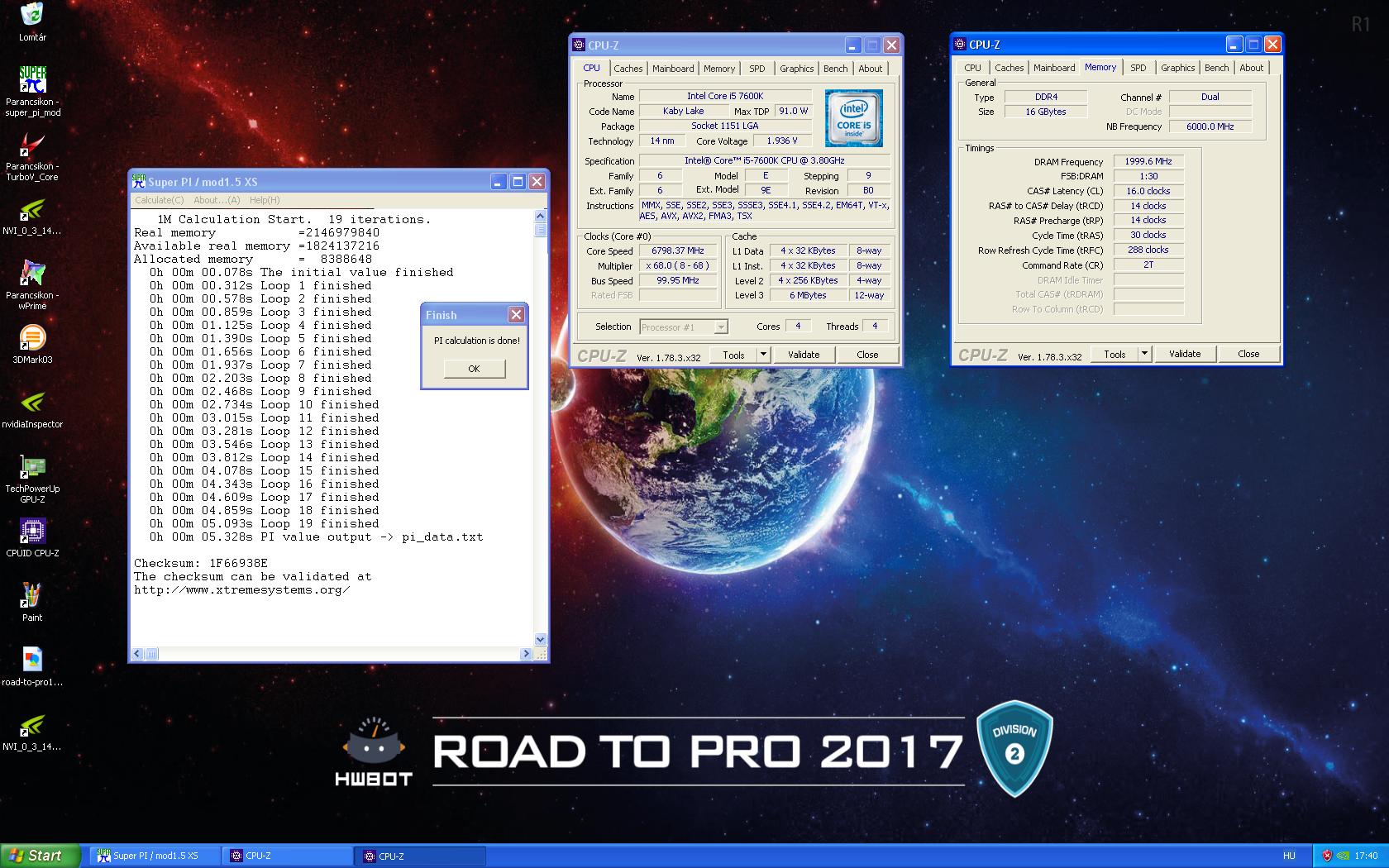Open Memory tab in CPU window
Image resolution: width=1389 pixels, height=868 pixels.
tap(719, 69)
